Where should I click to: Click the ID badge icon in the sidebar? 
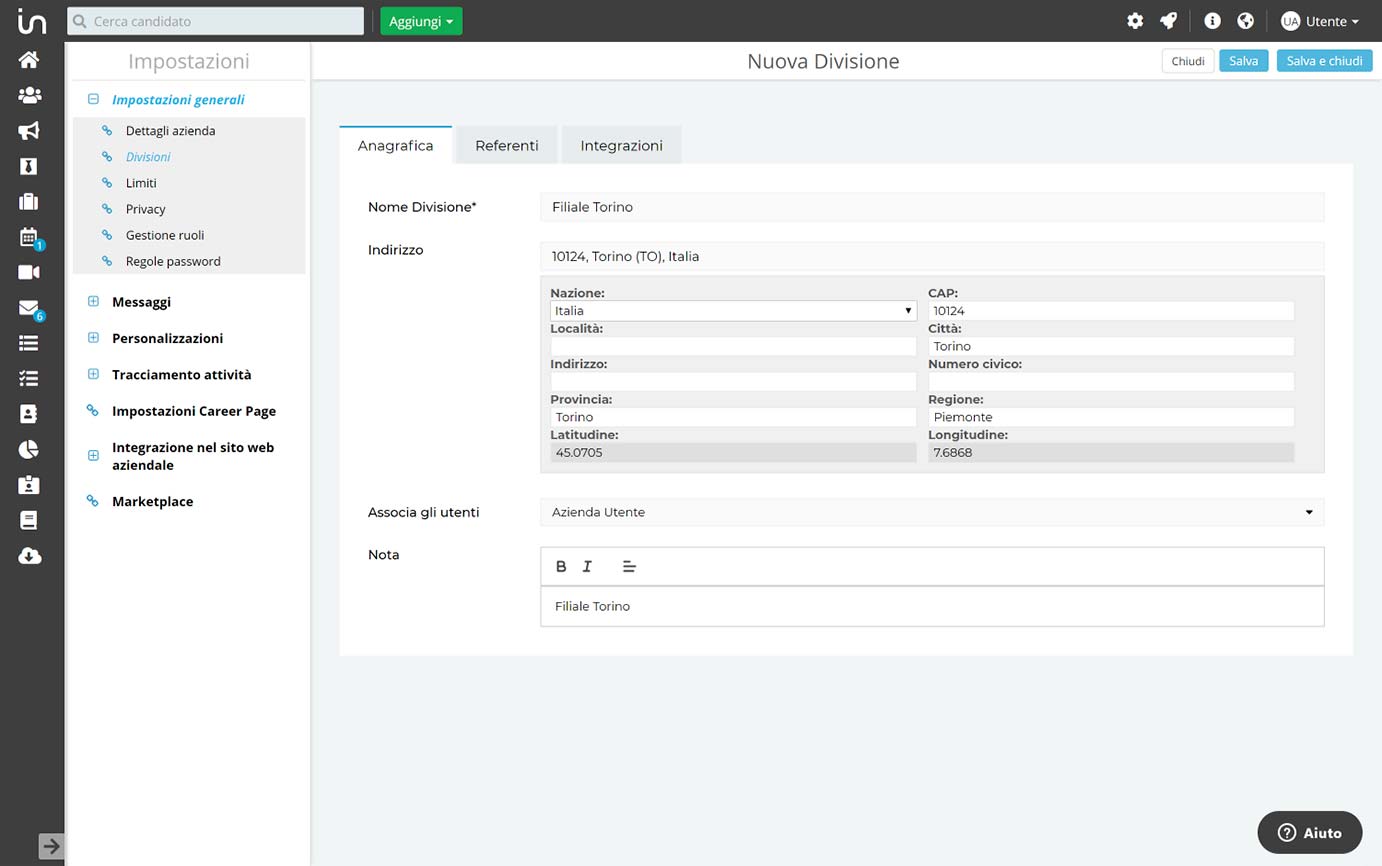(29, 484)
